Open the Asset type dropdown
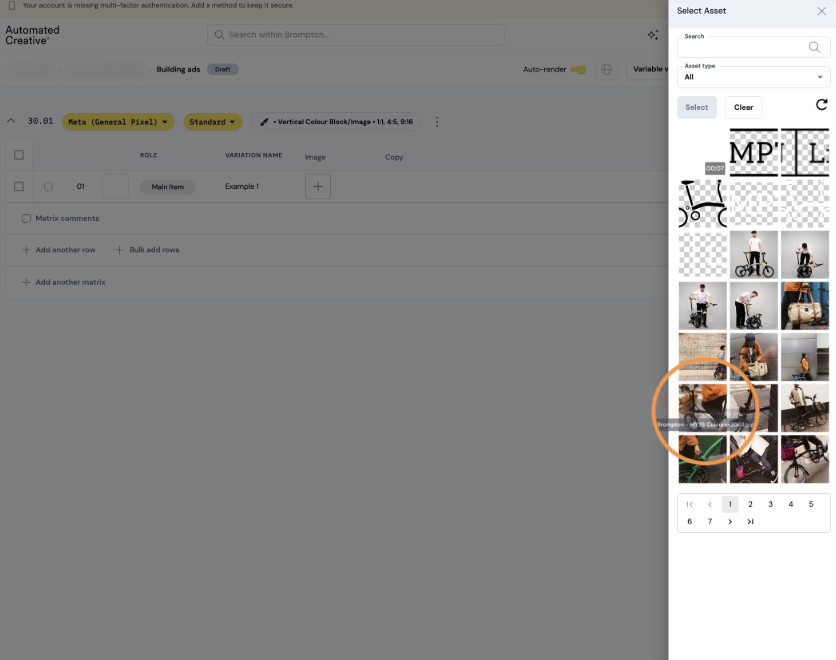 tap(753, 77)
